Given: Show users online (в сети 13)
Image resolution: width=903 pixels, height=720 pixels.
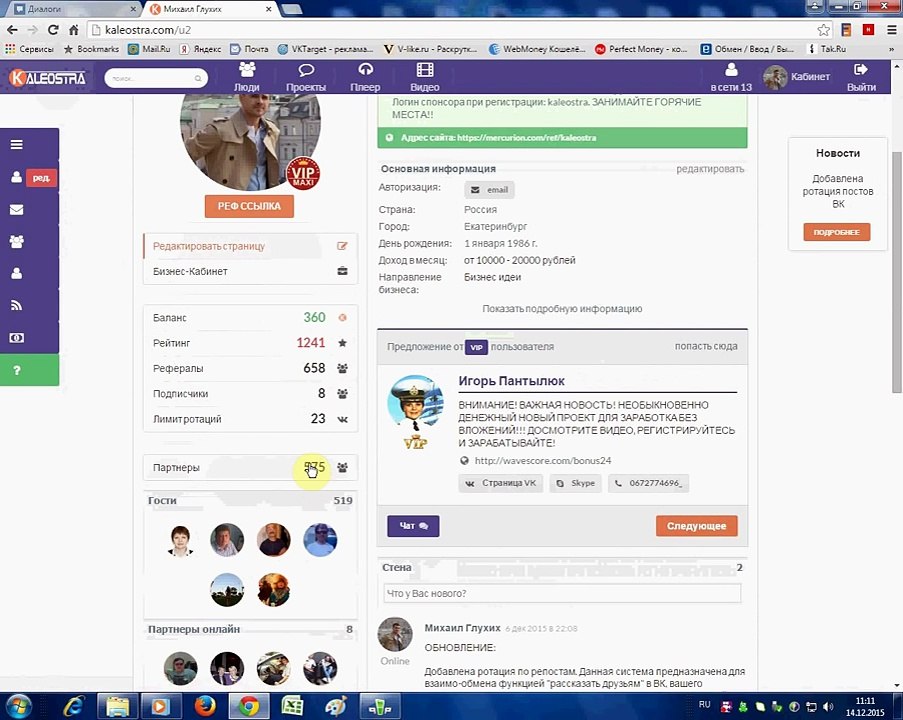Looking at the screenshot, I should (x=731, y=77).
